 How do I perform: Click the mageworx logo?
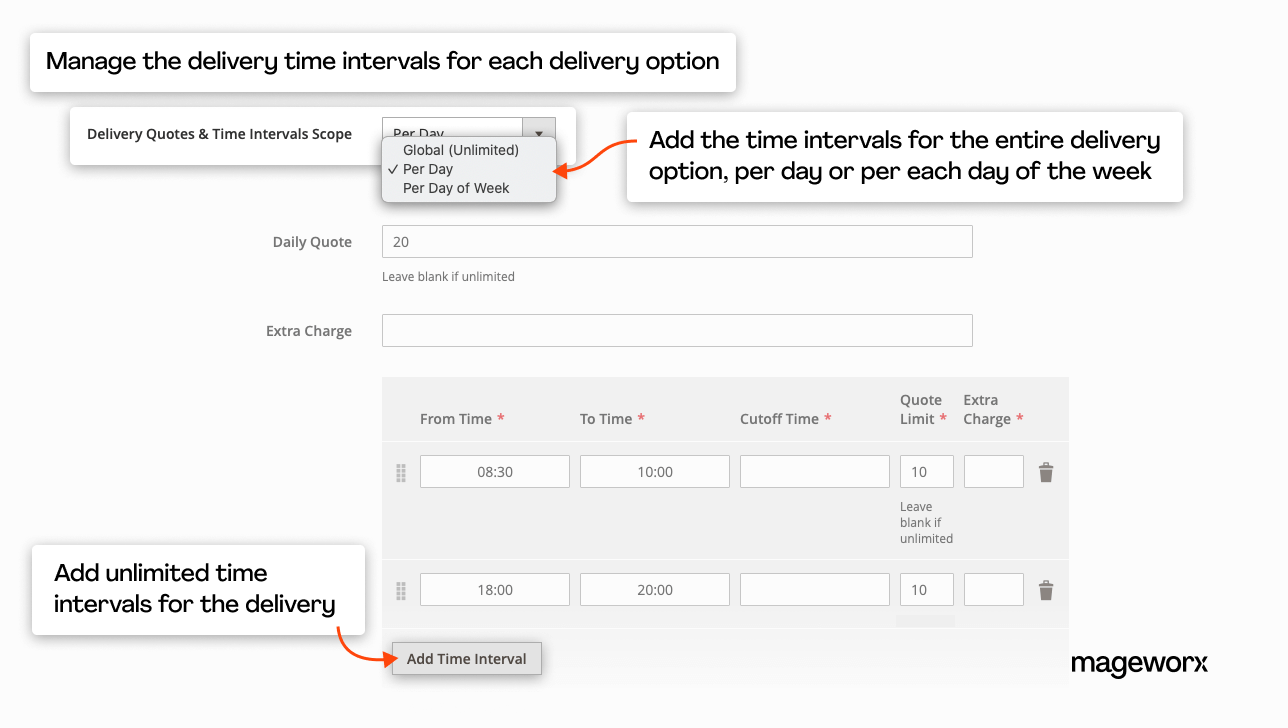[1139, 662]
